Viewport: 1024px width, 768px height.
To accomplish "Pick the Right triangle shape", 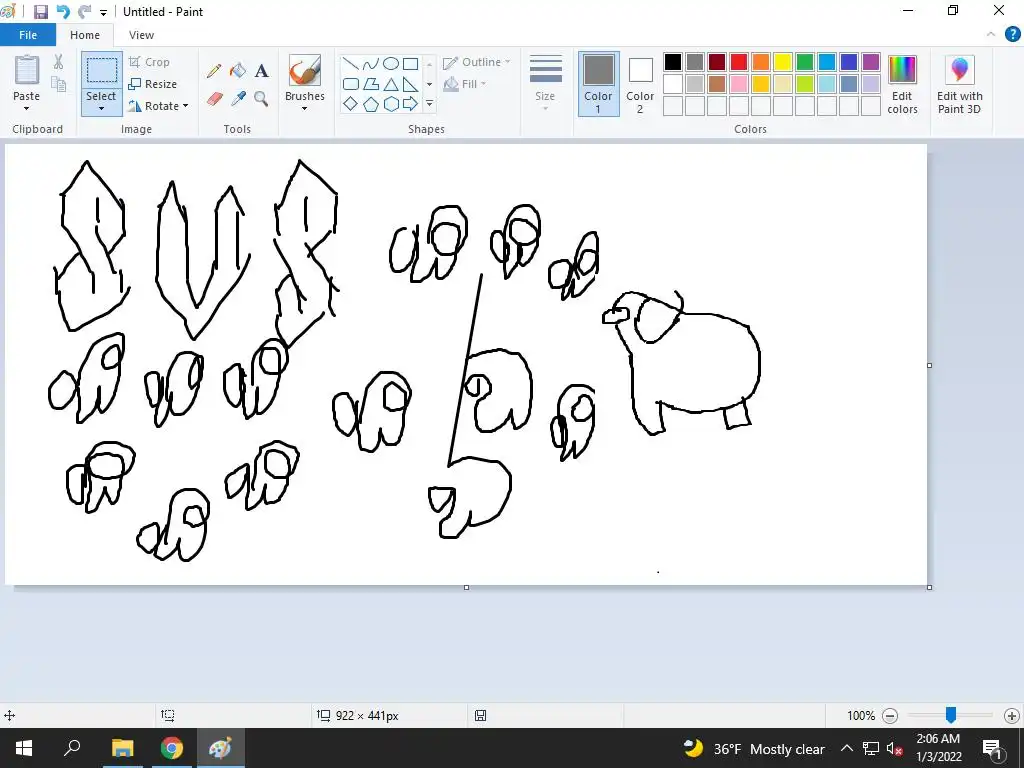I will click(x=411, y=84).
